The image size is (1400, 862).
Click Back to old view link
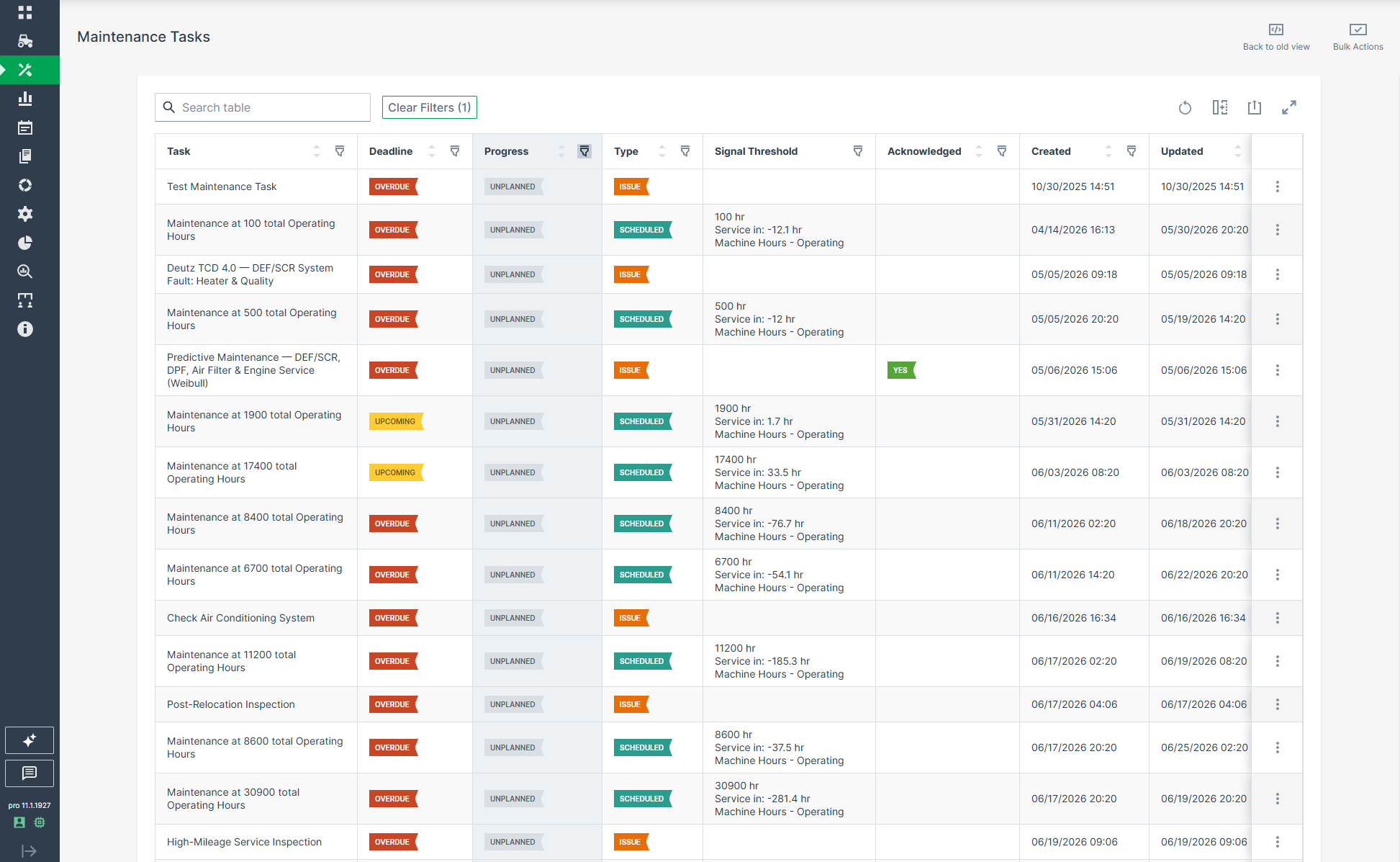pyautogui.click(x=1276, y=37)
